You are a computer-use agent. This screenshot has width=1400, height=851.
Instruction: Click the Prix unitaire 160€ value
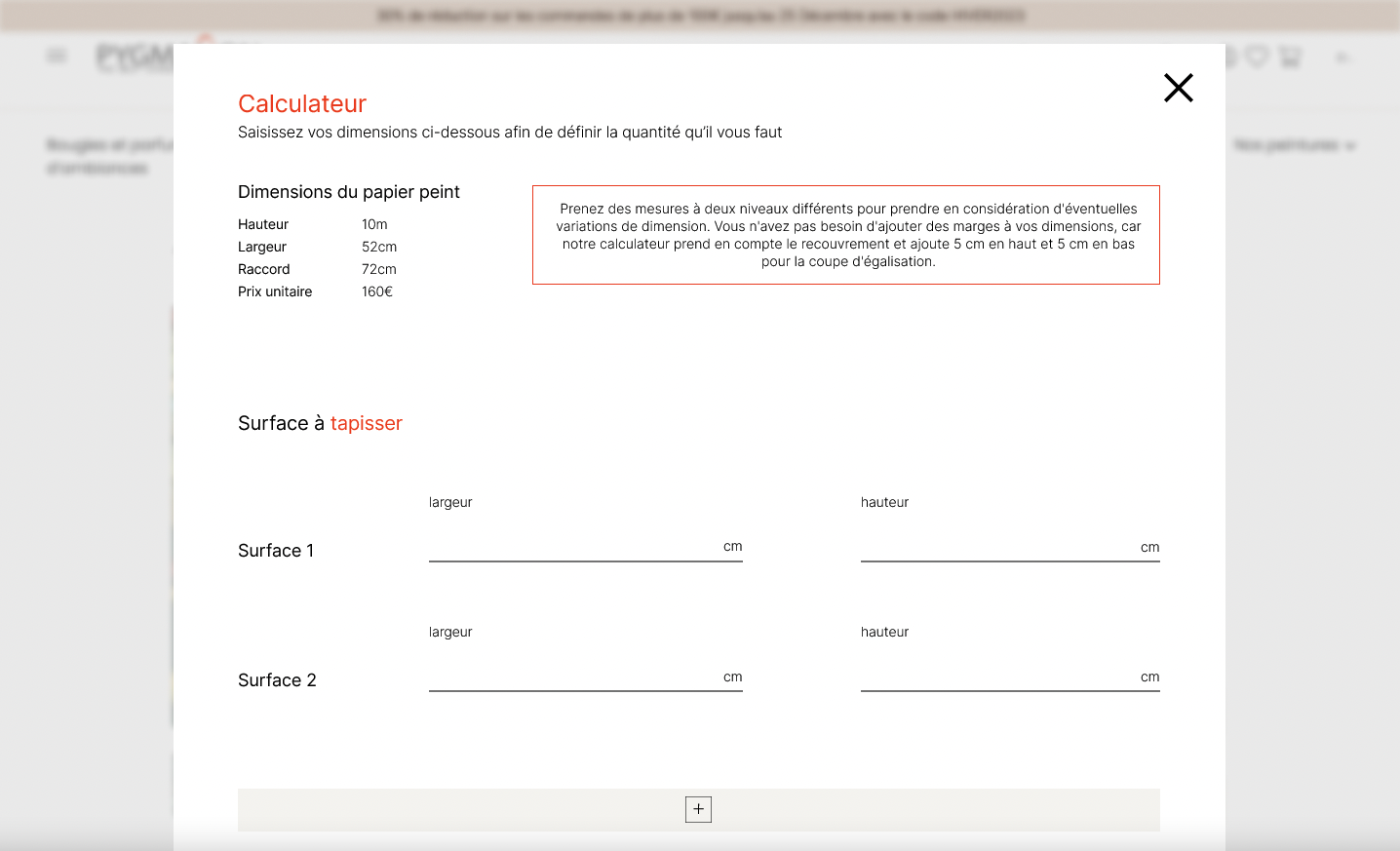pyautogui.click(x=377, y=291)
